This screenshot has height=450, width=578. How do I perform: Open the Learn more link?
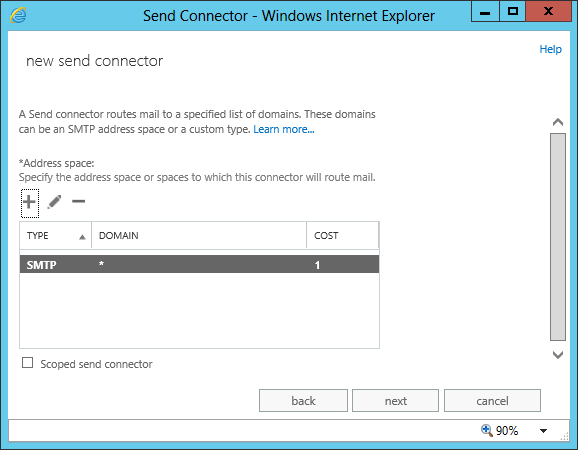pyautogui.click(x=284, y=129)
